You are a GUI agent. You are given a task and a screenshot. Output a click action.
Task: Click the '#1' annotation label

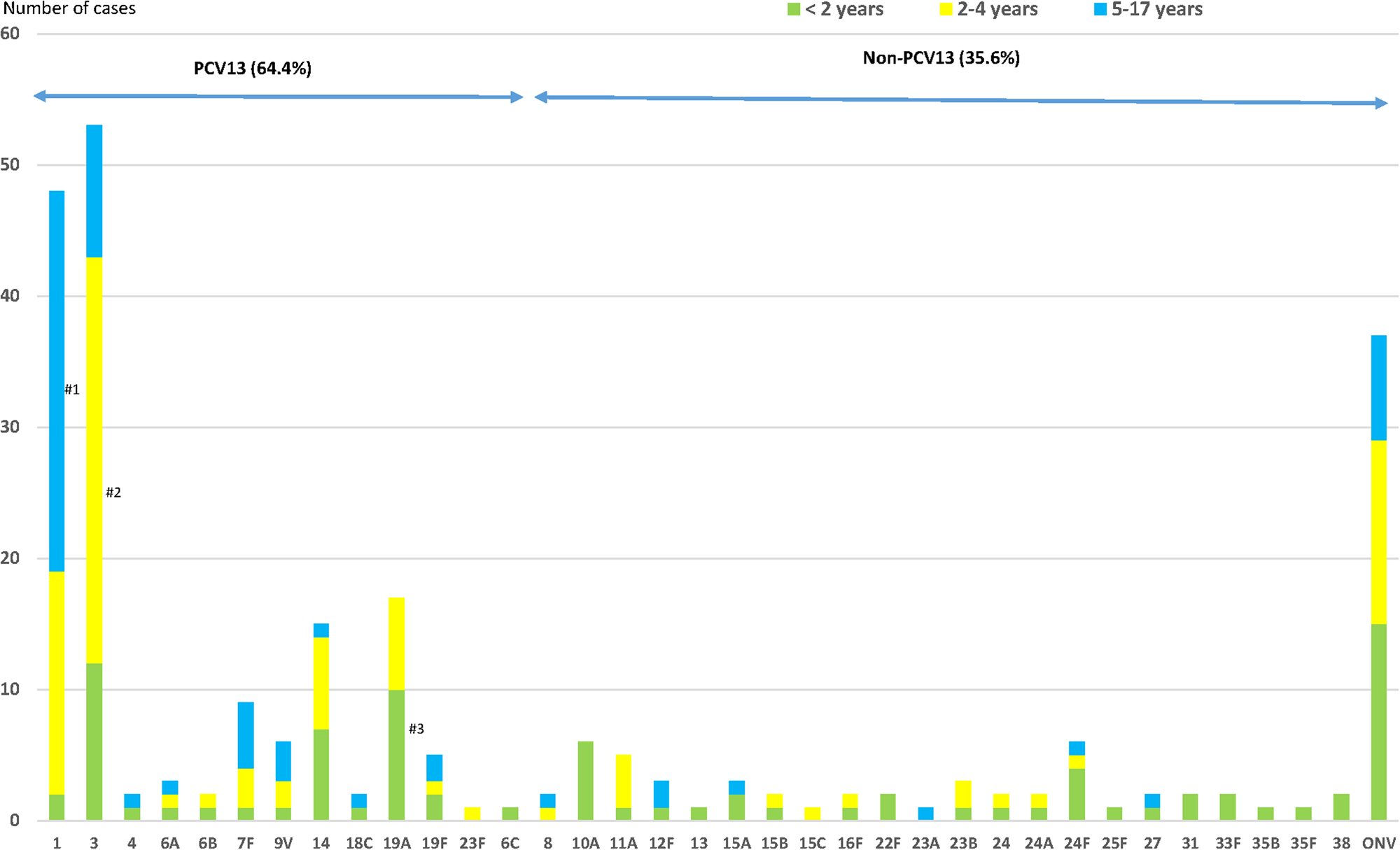pos(72,390)
